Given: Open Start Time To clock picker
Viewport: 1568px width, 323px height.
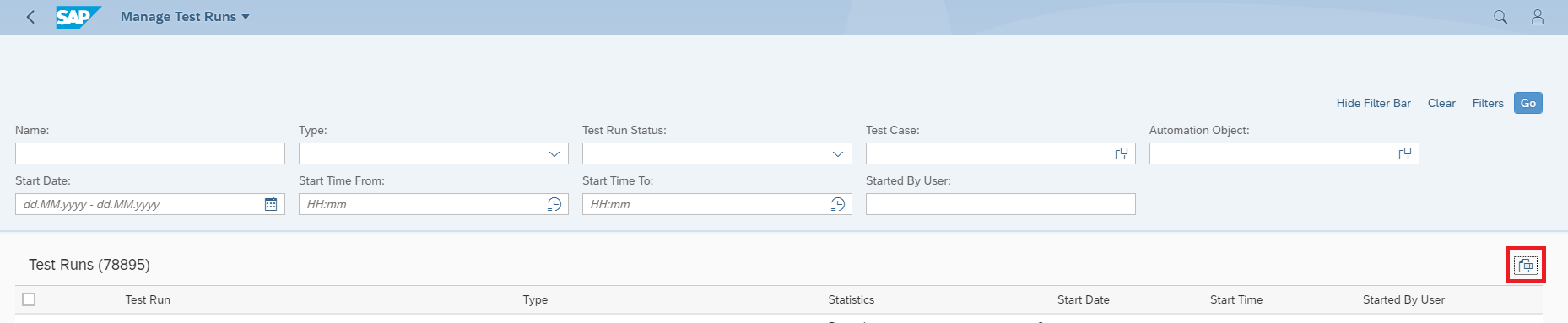Looking at the screenshot, I should 838,204.
